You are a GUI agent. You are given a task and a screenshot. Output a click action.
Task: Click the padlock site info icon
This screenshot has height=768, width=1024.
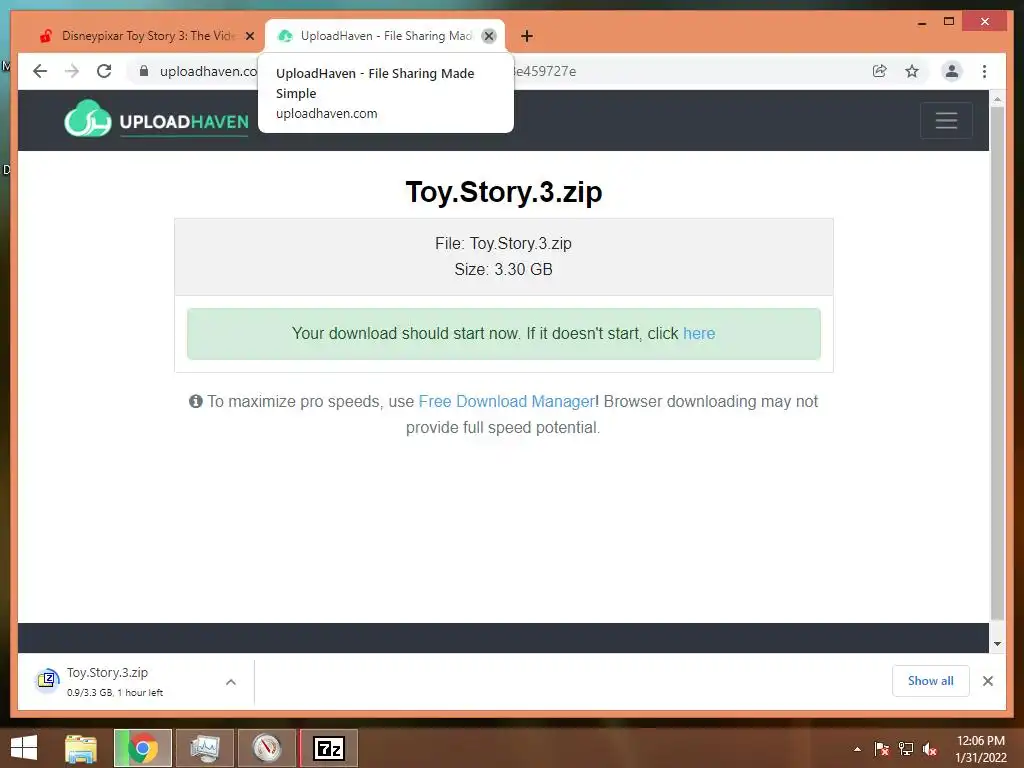click(x=144, y=71)
